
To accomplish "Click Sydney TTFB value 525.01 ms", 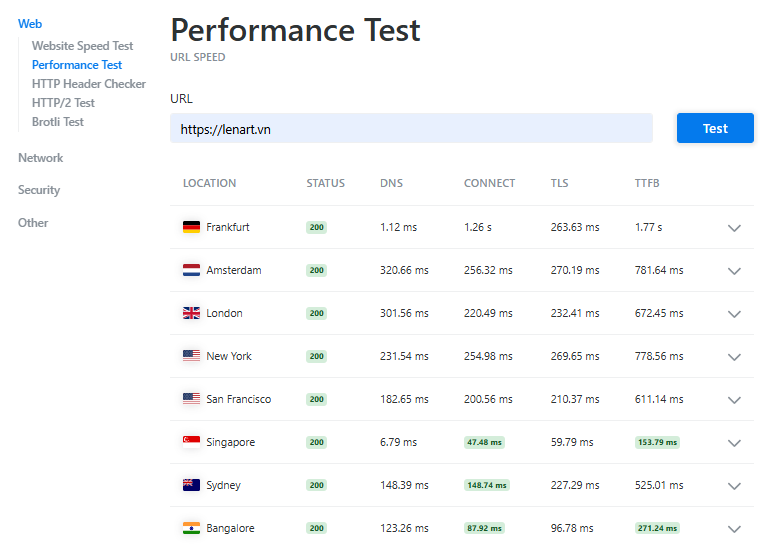I will (x=659, y=485).
